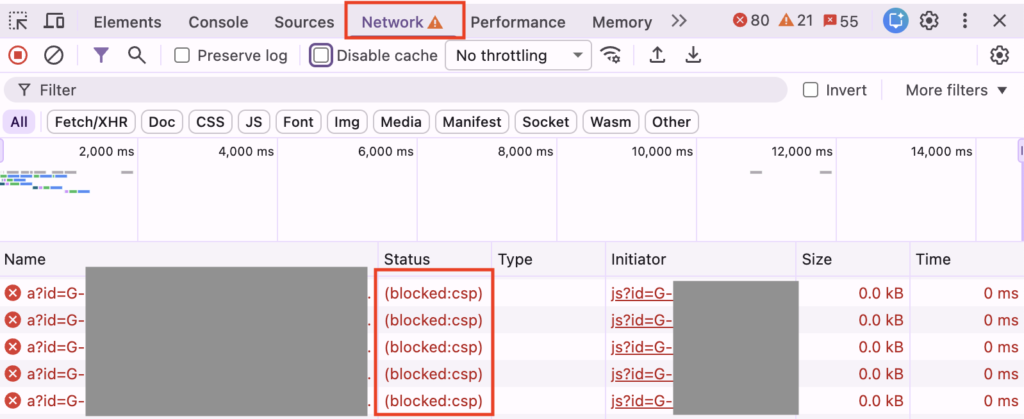The height and width of the screenshot is (419, 1024).
Task: Open network search with magnifier icon
Action: click(x=137, y=55)
